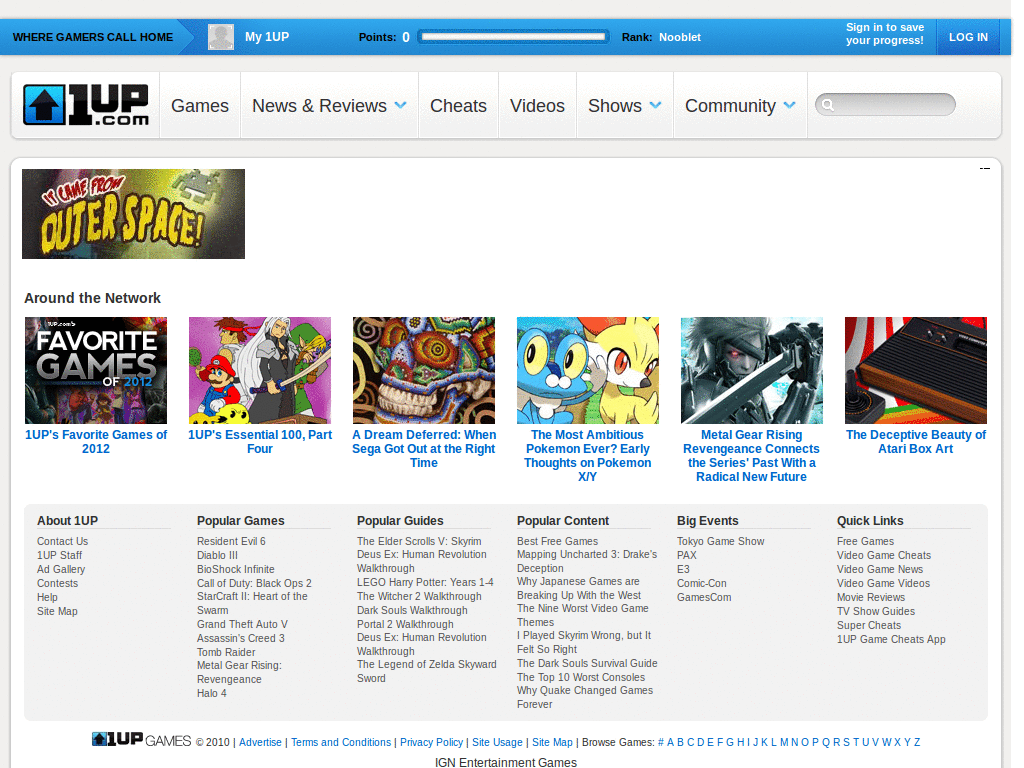The height and width of the screenshot is (768, 1024).
Task: Open the Cheats tab
Action: [458, 105]
